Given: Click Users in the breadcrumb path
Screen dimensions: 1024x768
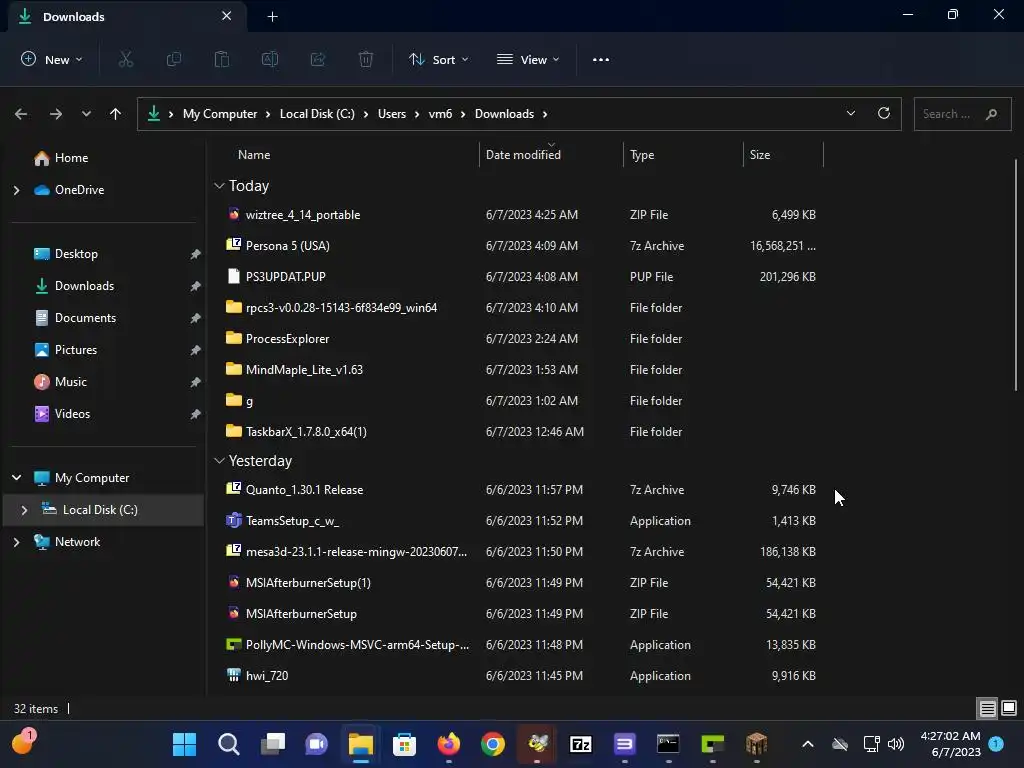Looking at the screenshot, I should click(x=392, y=114).
